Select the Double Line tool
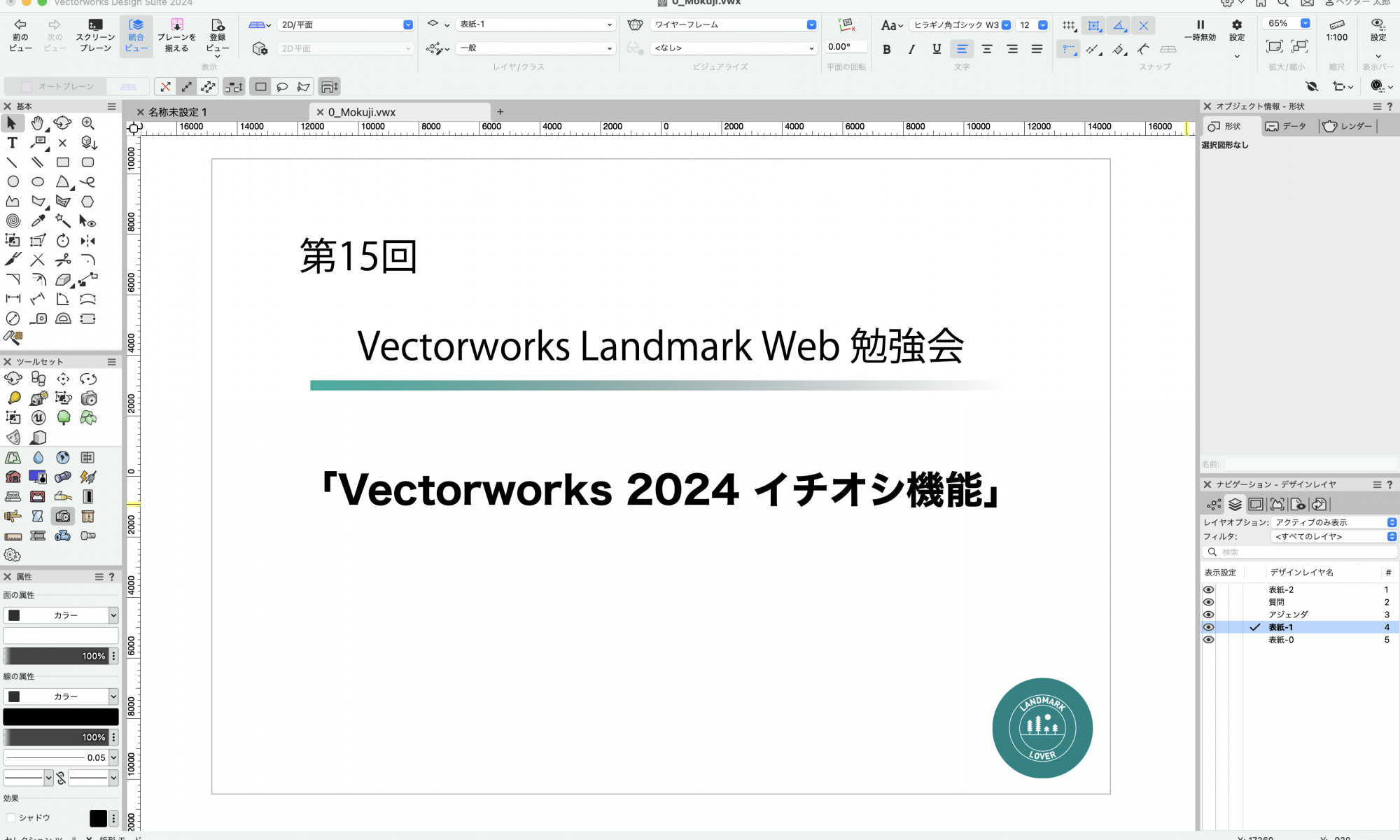This screenshot has width=1400, height=840. (37, 162)
